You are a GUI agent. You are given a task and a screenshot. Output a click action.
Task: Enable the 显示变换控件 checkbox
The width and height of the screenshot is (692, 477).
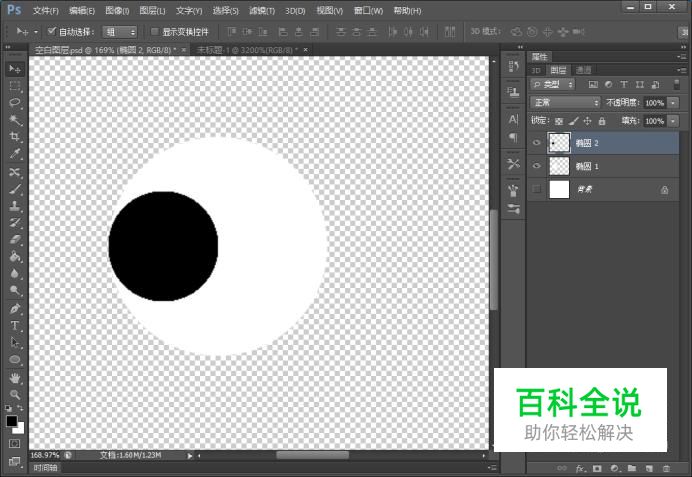click(155, 31)
